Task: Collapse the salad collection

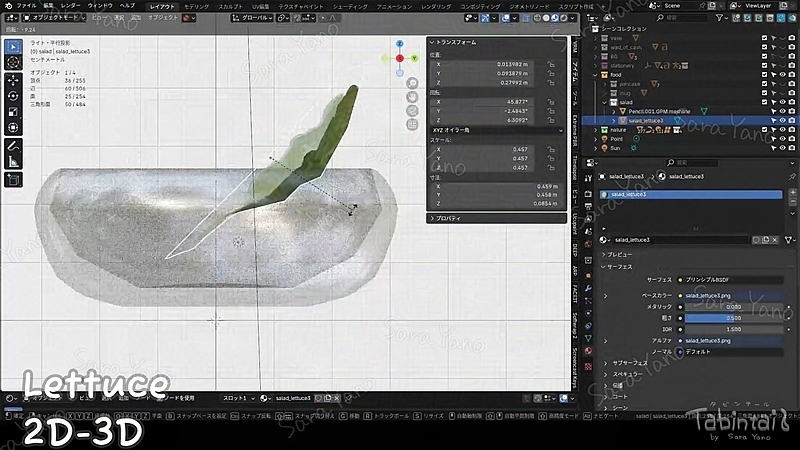Action: [605, 102]
